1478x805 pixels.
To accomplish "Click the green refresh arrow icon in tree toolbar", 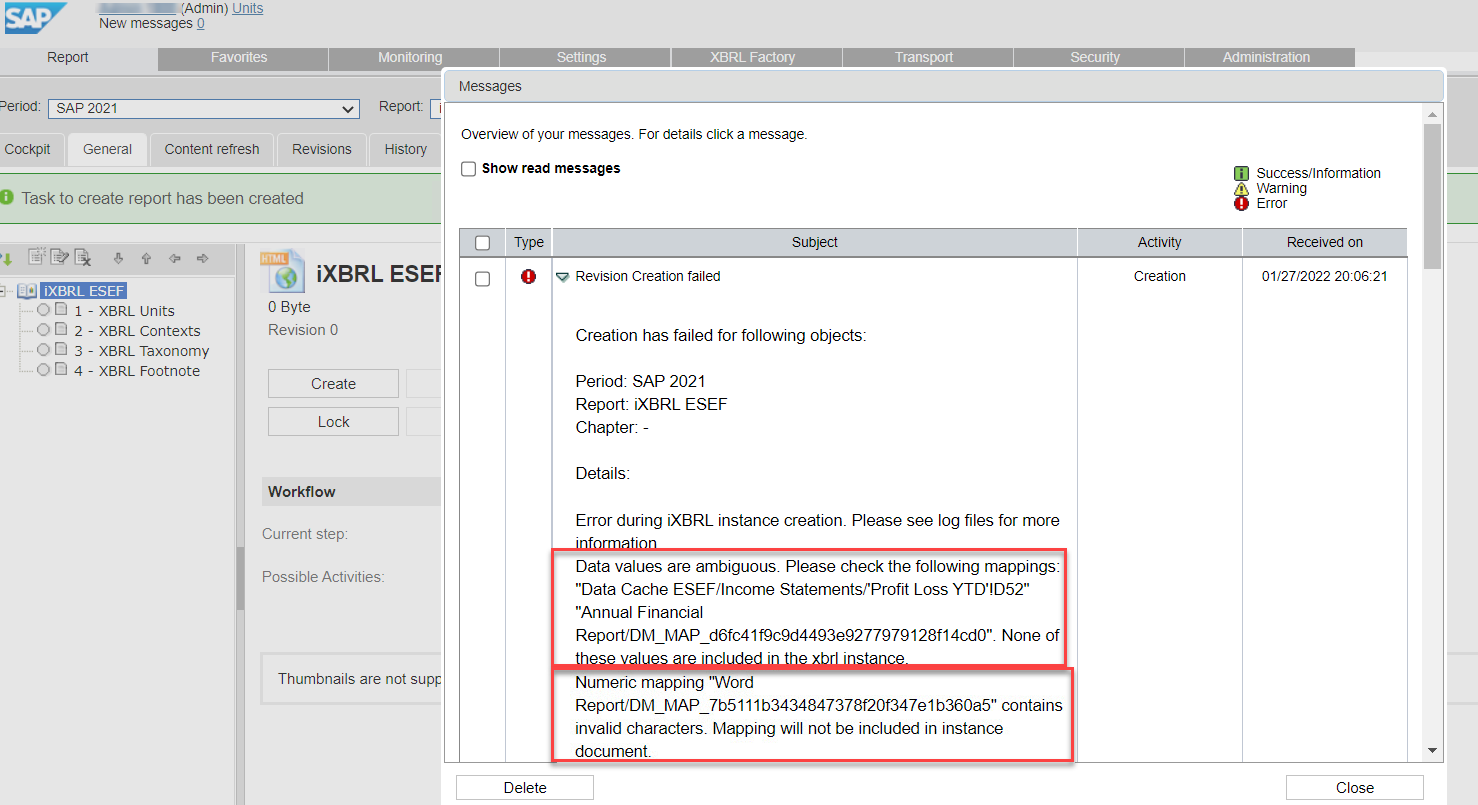I will pyautogui.click(x=6, y=258).
